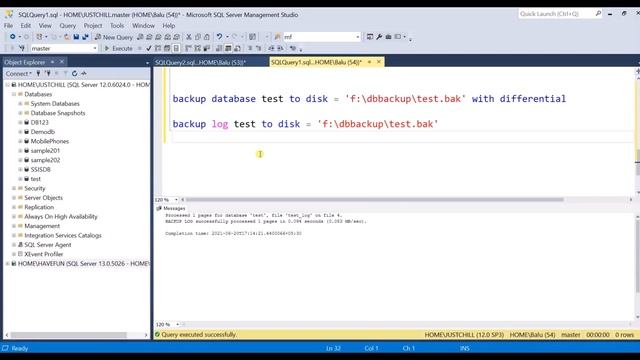Viewport: 640px width, 360px height.
Task: Click the Find in Files icon
Action: [278, 37]
